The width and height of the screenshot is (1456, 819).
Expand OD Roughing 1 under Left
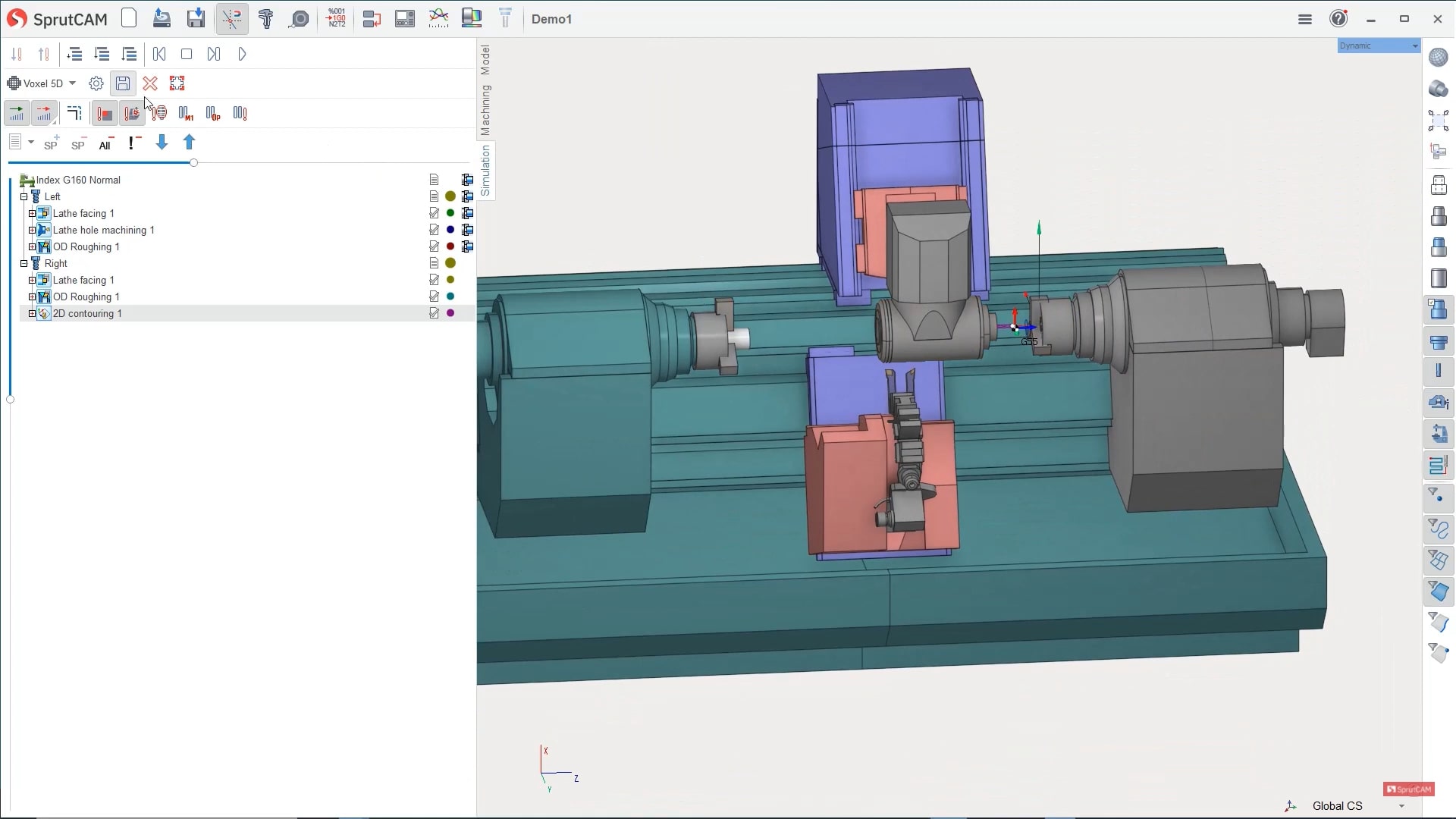tap(32, 246)
